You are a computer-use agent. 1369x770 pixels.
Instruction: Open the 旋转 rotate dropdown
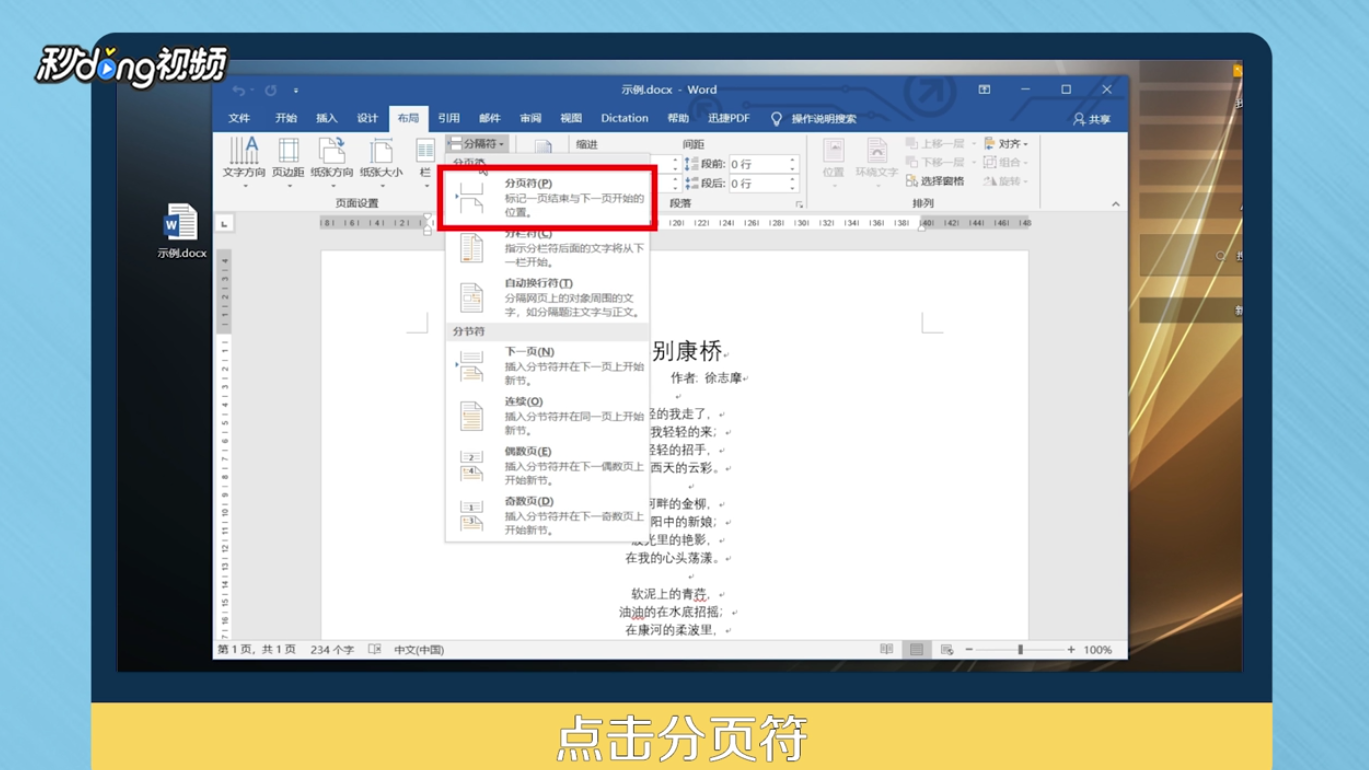1006,181
